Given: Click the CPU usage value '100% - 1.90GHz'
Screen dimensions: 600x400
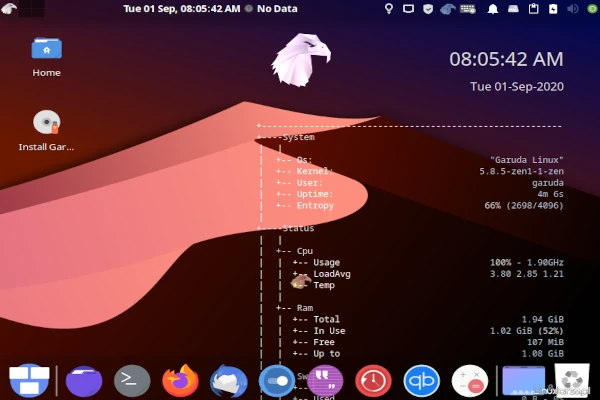Looking at the screenshot, I should pyautogui.click(x=527, y=263).
